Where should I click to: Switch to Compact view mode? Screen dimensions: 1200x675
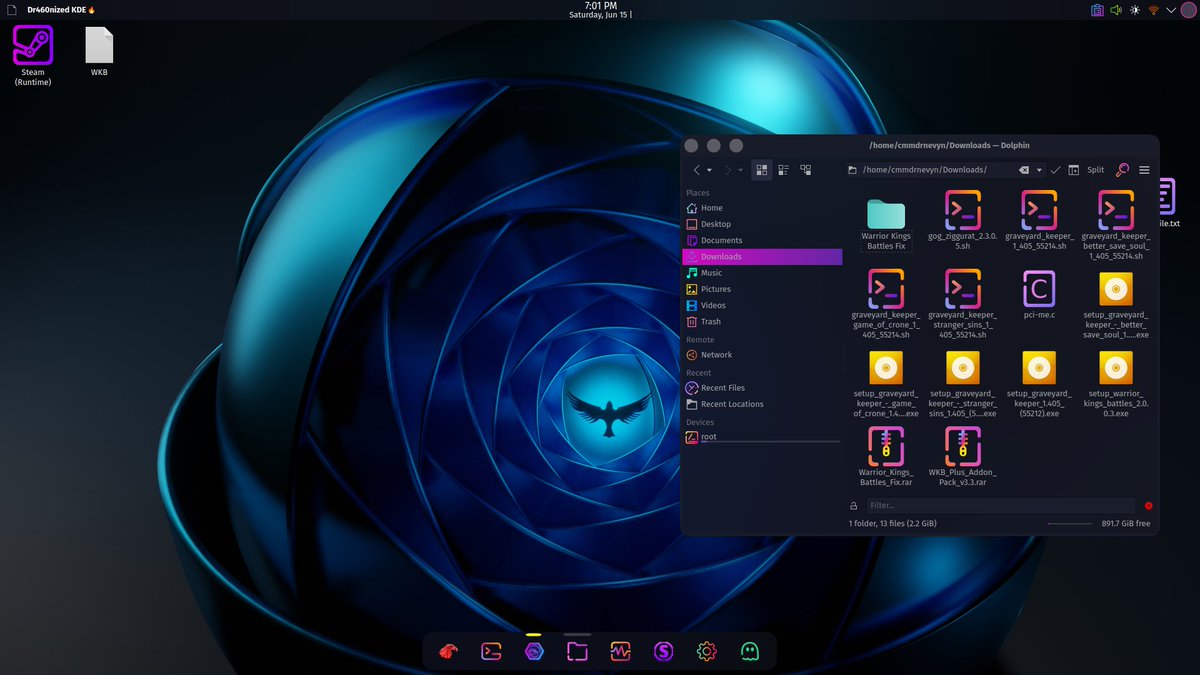783,170
